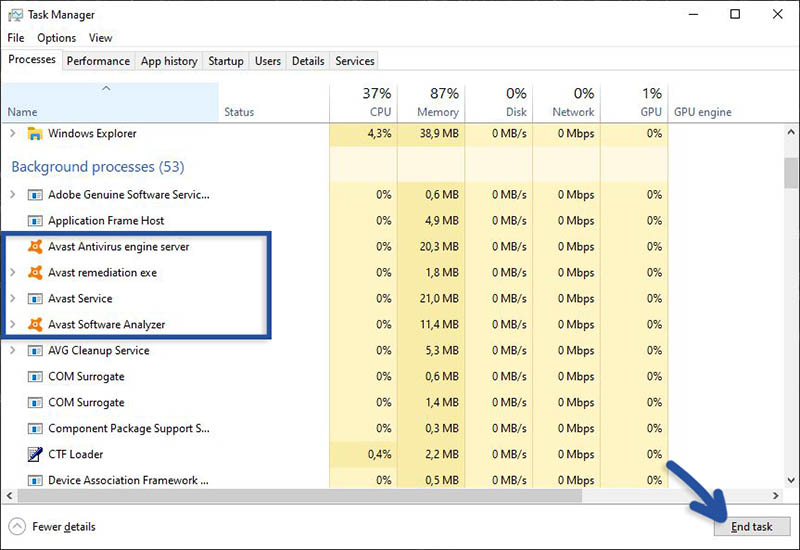The height and width of the screenshot is (550, 800).
Task: Click the AVG Cleanup Service icon
Action: 35,351
